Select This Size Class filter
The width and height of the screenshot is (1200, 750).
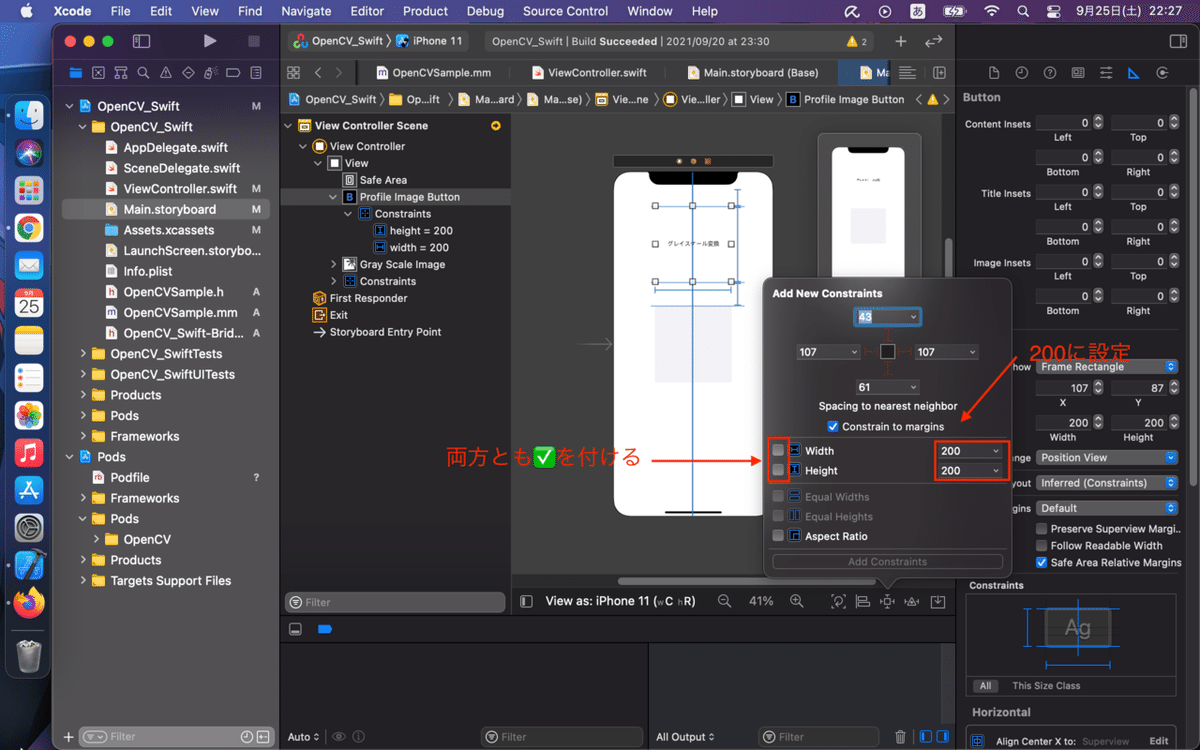point(1046,686)
